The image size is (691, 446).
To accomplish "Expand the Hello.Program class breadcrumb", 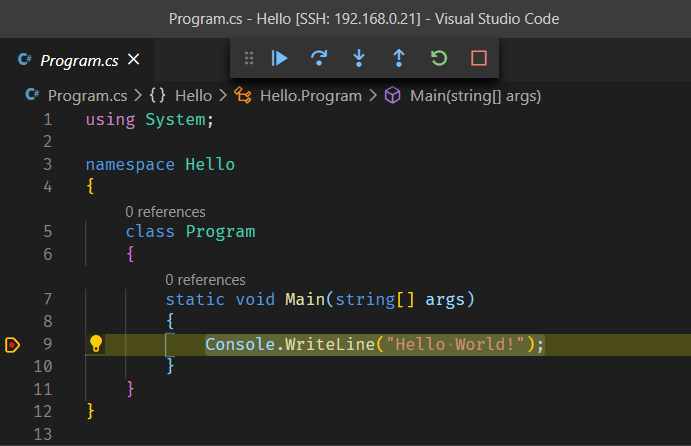I will [311, 96].
